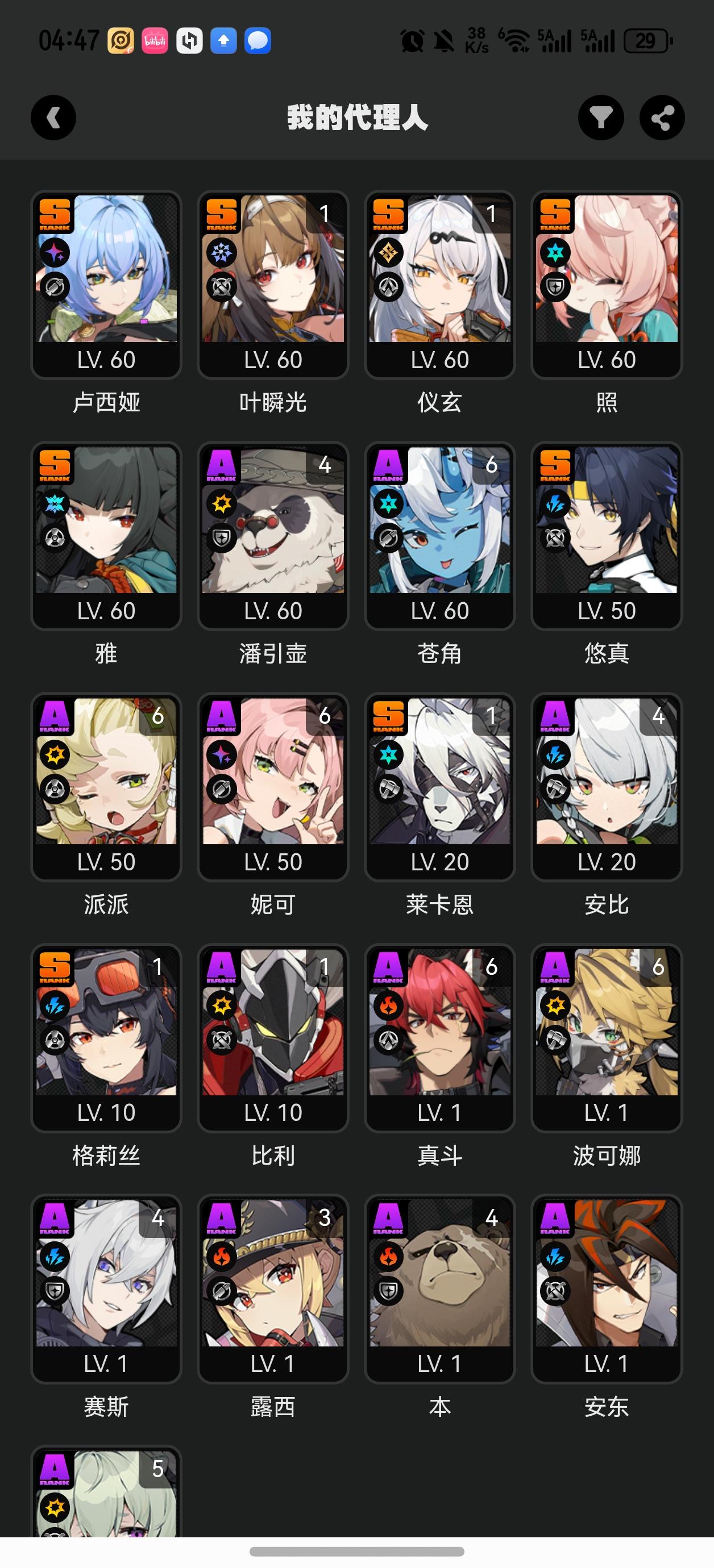Screen dimensions: 714x1568
Task: Tap the electric attribute icon on 悠真
Action: (x=555, y=503)
